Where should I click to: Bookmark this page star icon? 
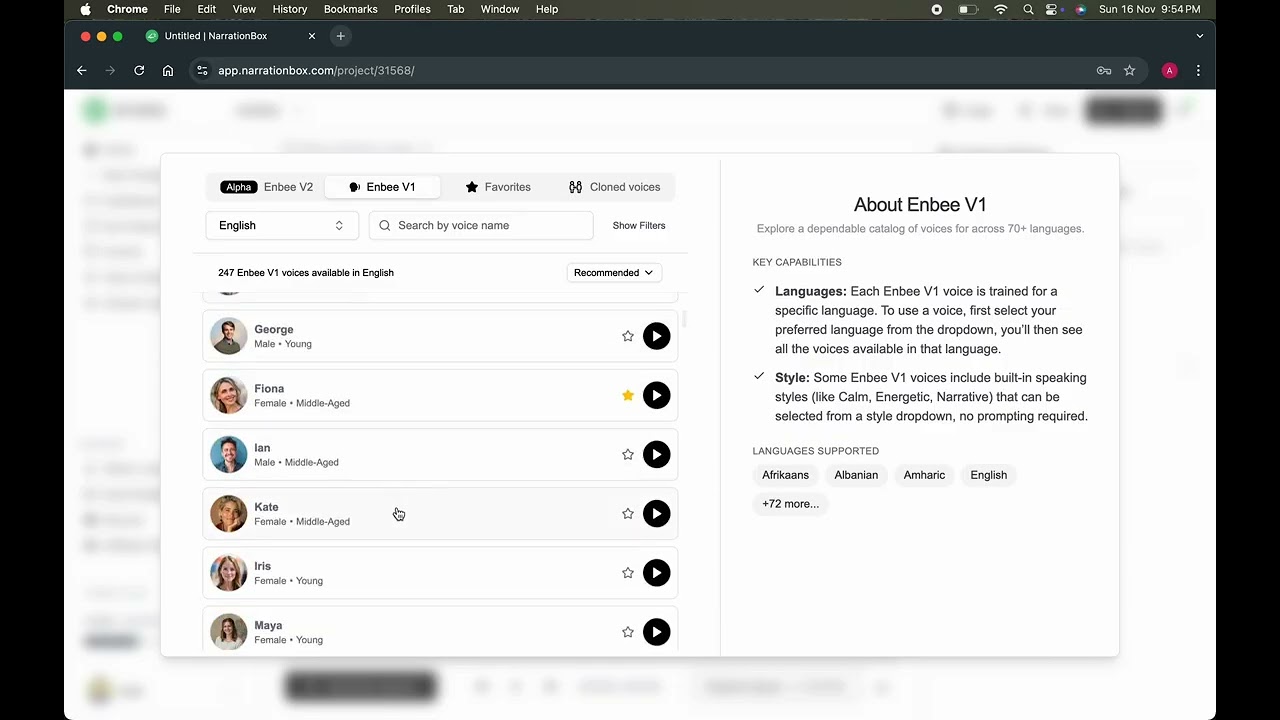tap(1129, 70)
